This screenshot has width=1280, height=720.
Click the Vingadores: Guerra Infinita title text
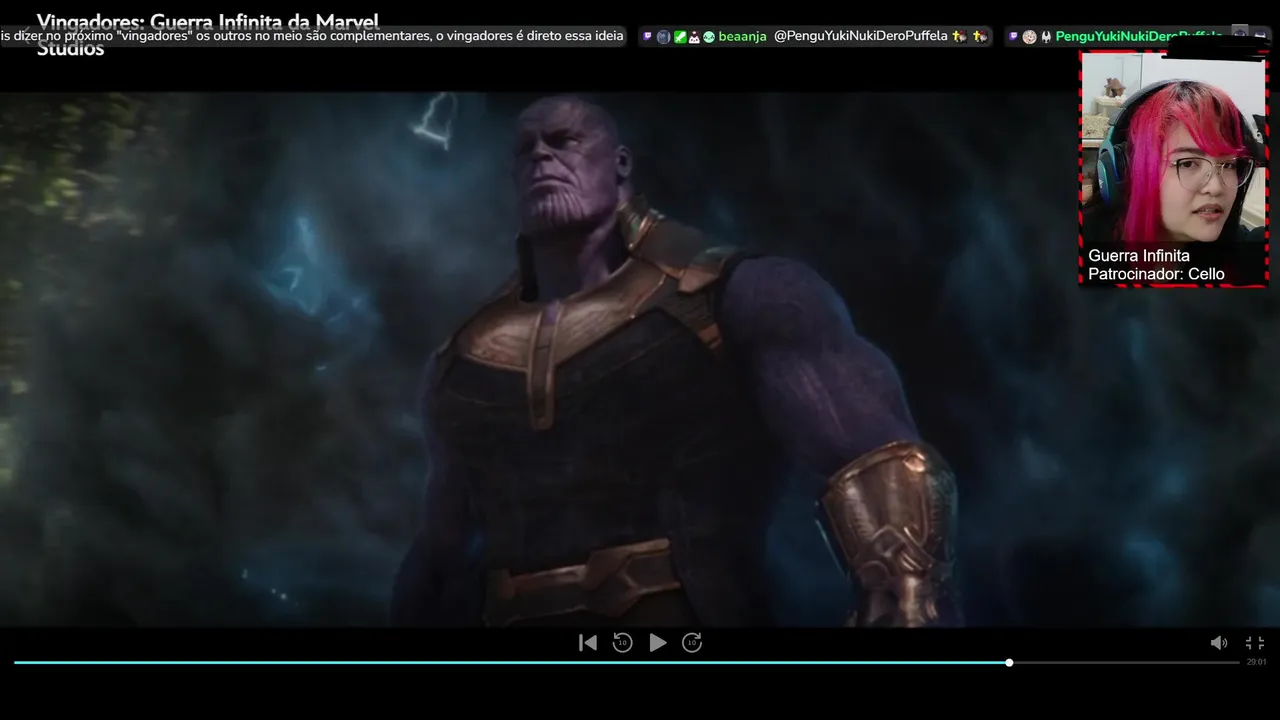pyautogui.click(x=208, y=34)
